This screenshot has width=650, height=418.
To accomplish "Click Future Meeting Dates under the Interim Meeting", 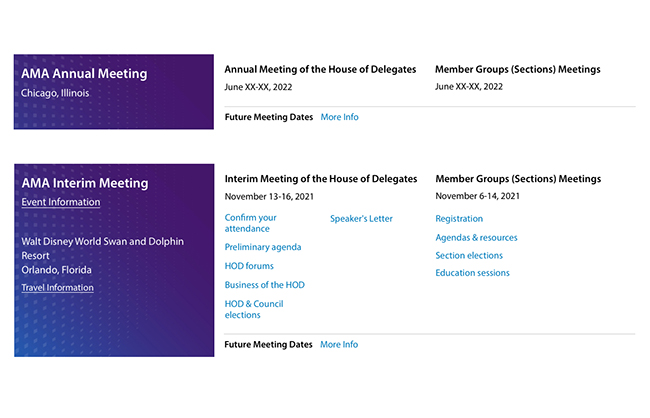I will [x=268, y=345].
